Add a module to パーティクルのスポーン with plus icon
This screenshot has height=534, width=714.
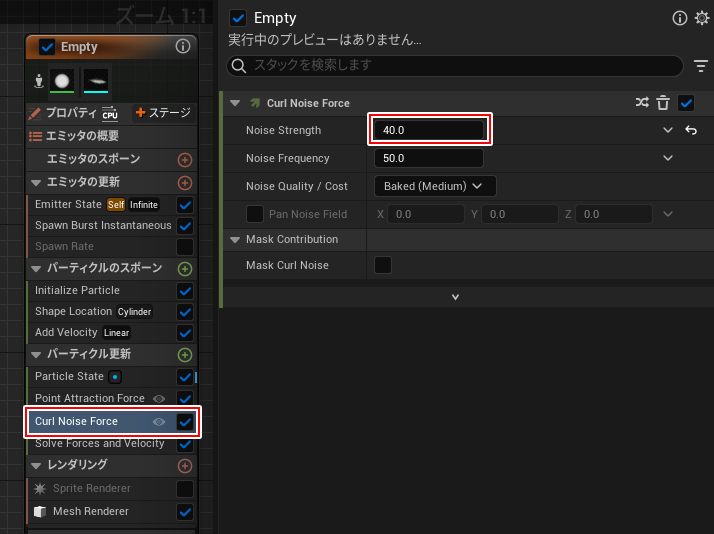(184, 269)
